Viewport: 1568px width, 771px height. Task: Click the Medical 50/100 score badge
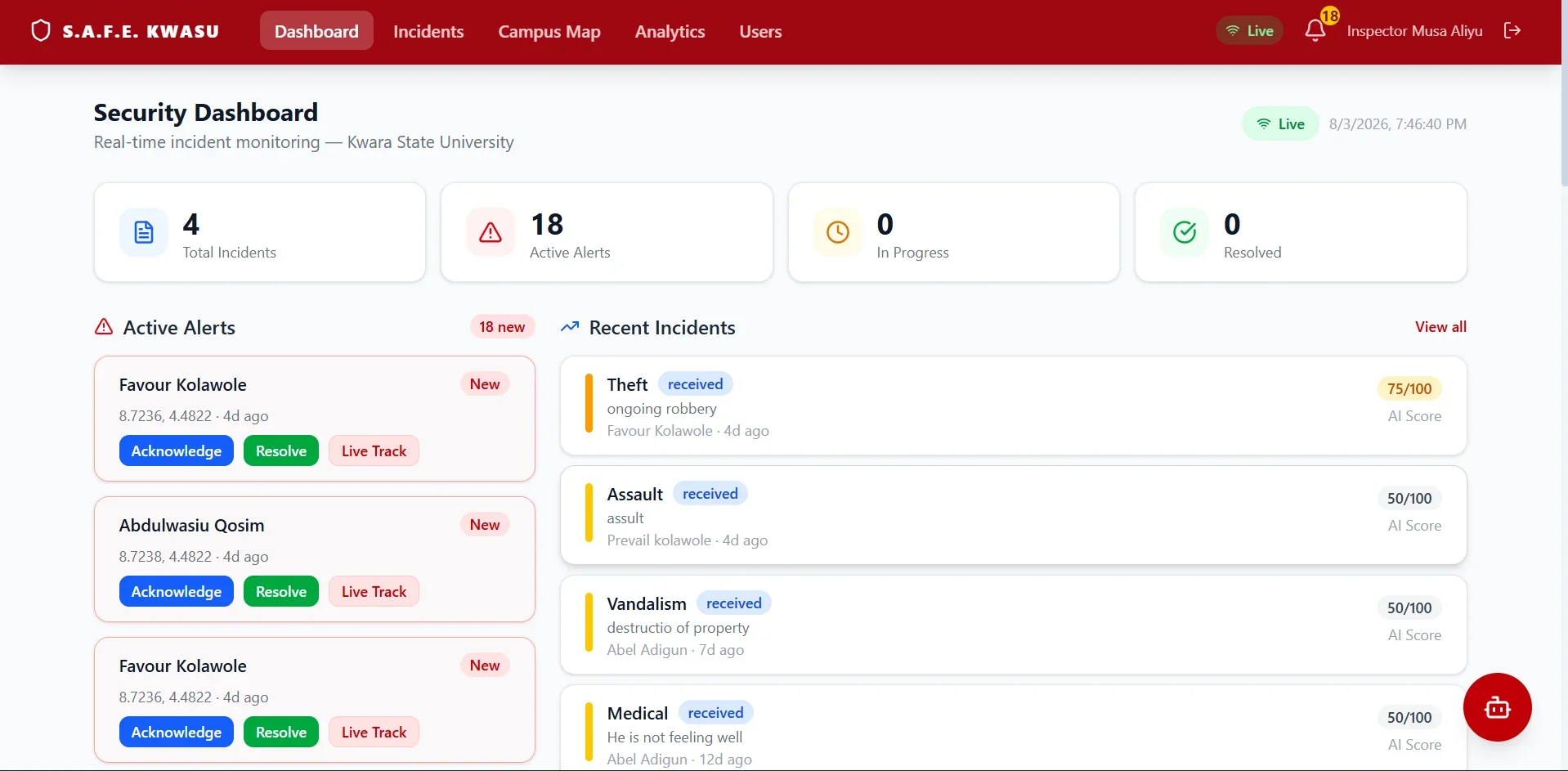[x=1409, y=717]
